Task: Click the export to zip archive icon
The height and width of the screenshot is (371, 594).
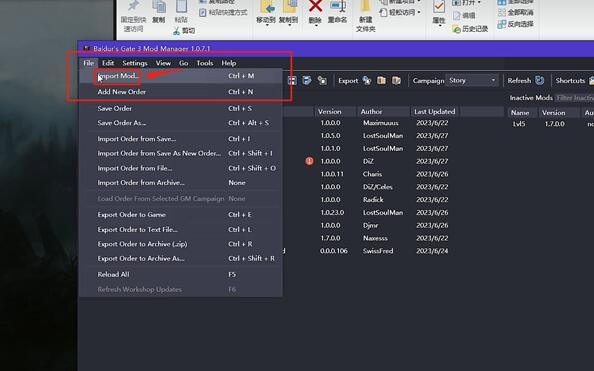Action: pyautogui.click(x=381, y=80)
